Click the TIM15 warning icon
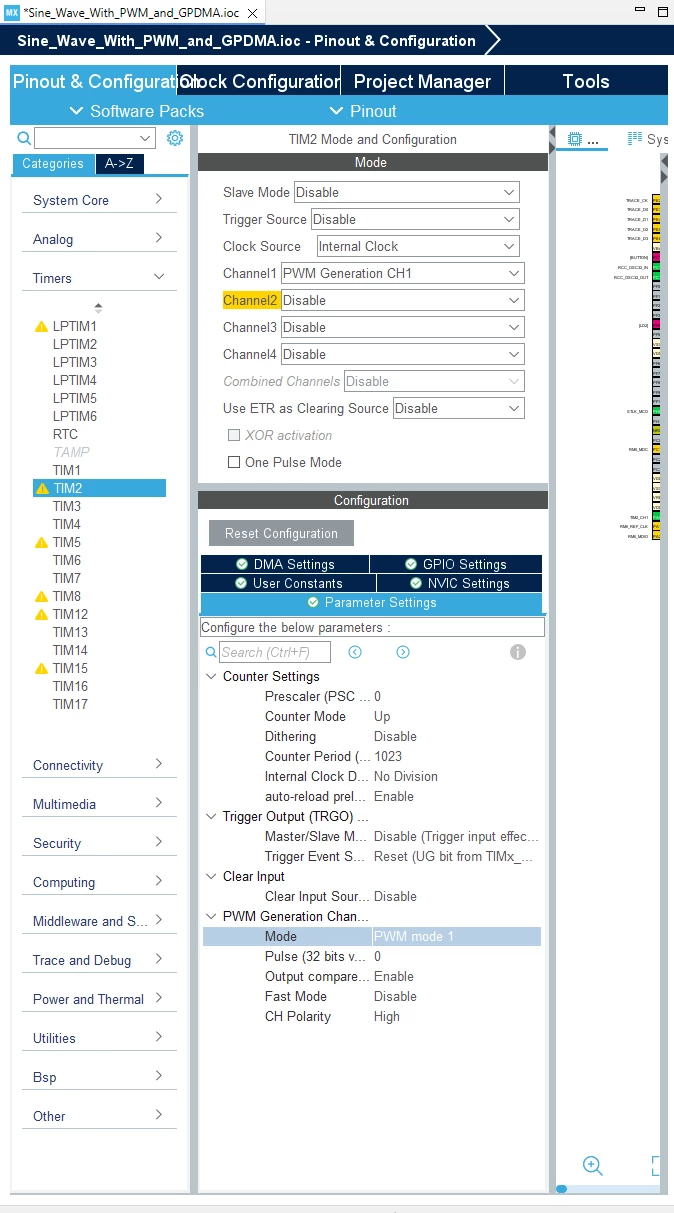This screenshot has width=674, height=1213. point(41,668)
